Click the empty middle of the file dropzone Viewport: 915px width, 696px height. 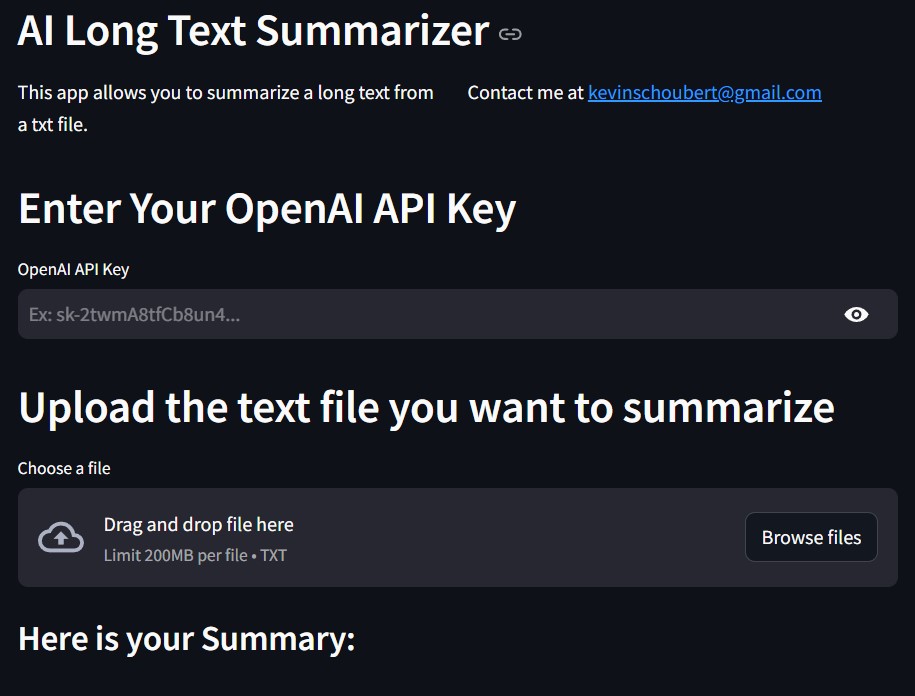[520, 538]
